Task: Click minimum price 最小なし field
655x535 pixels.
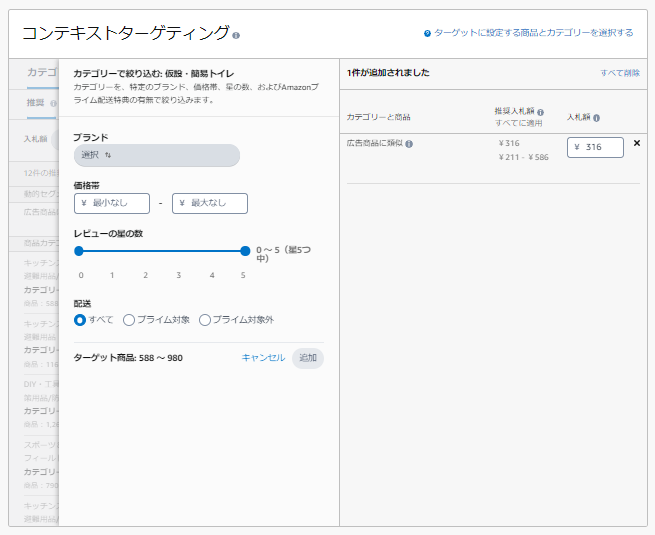Action: coord(112,203)
